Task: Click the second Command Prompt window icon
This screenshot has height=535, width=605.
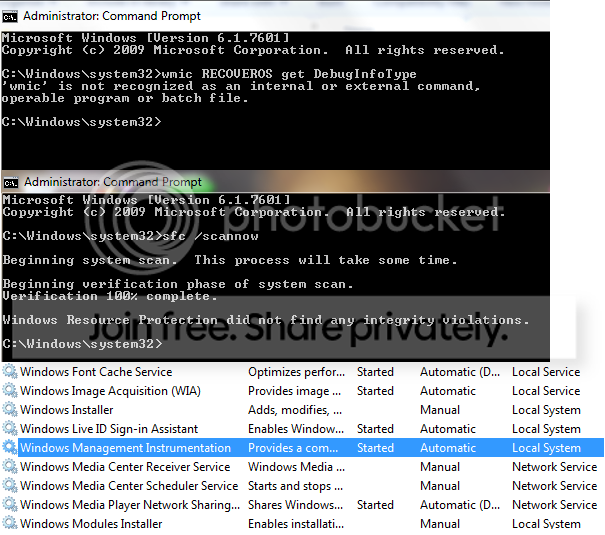Action: click(11, 182)
